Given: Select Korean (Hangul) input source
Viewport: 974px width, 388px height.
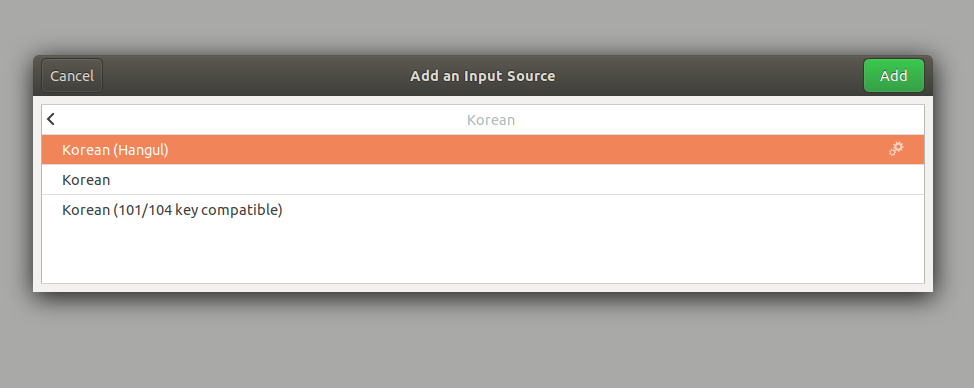Looking at the screenshot, I should (483, 150).
